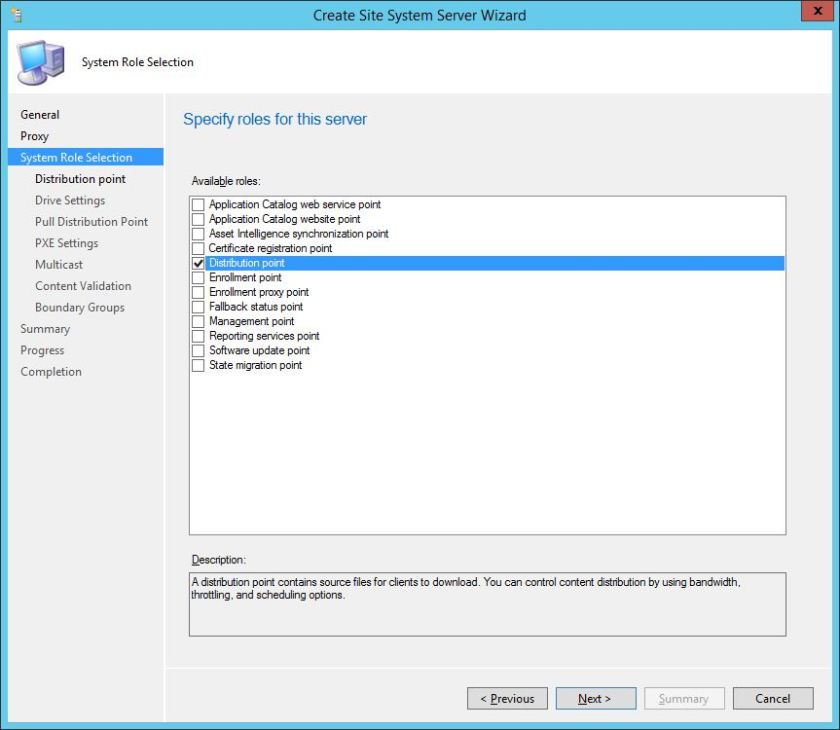Viewport: 840px width, 730px height.
Task: Enable the Enrollment point role
Action: tap(197, 277)
